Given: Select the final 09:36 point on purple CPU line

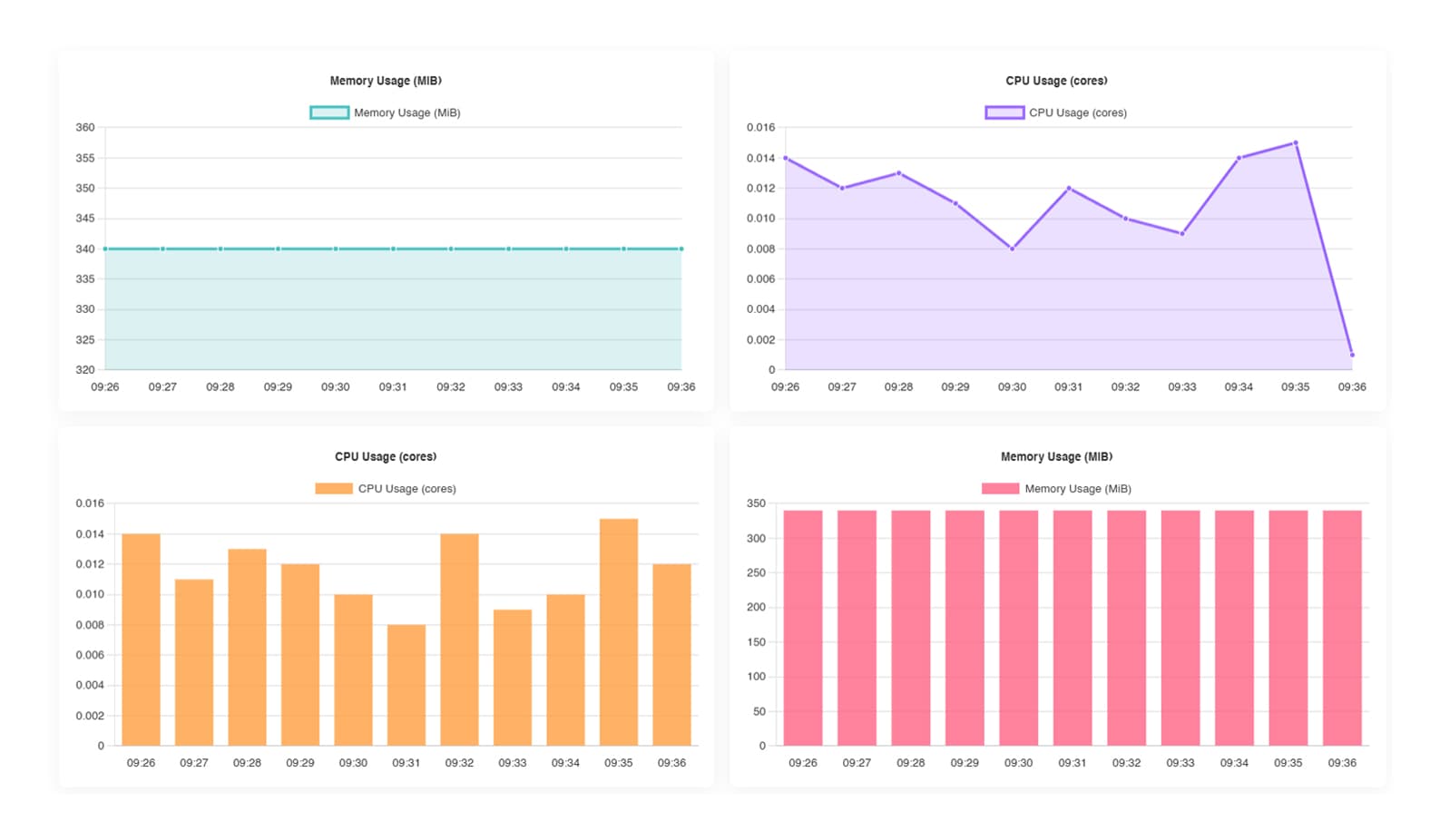Looking at the screenshot, I should 1351,355.
